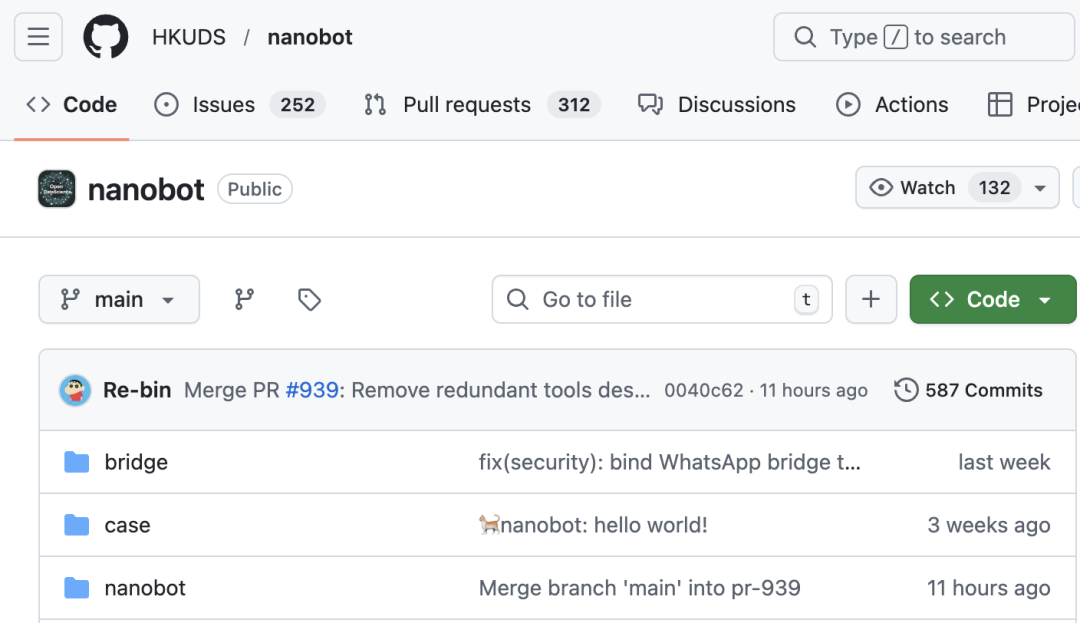The image size is (1080, 623).
Task: Open the bridge folder
Action: click(136, 462)
